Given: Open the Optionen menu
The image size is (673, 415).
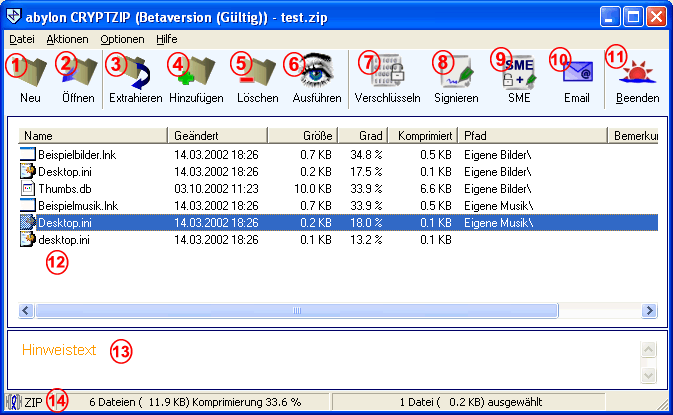Looking at the screenshot, I should (122, 39).
